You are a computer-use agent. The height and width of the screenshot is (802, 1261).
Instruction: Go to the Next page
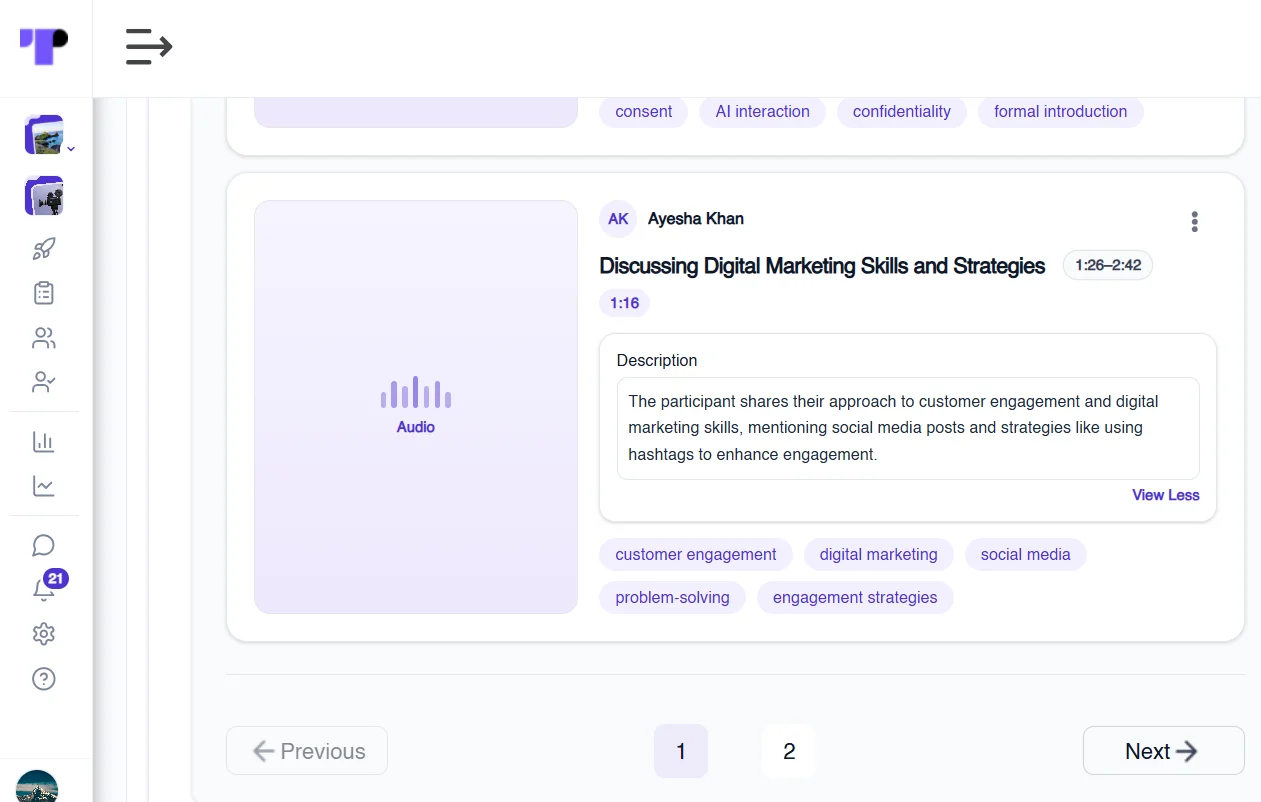click(x=1164, y=751)
